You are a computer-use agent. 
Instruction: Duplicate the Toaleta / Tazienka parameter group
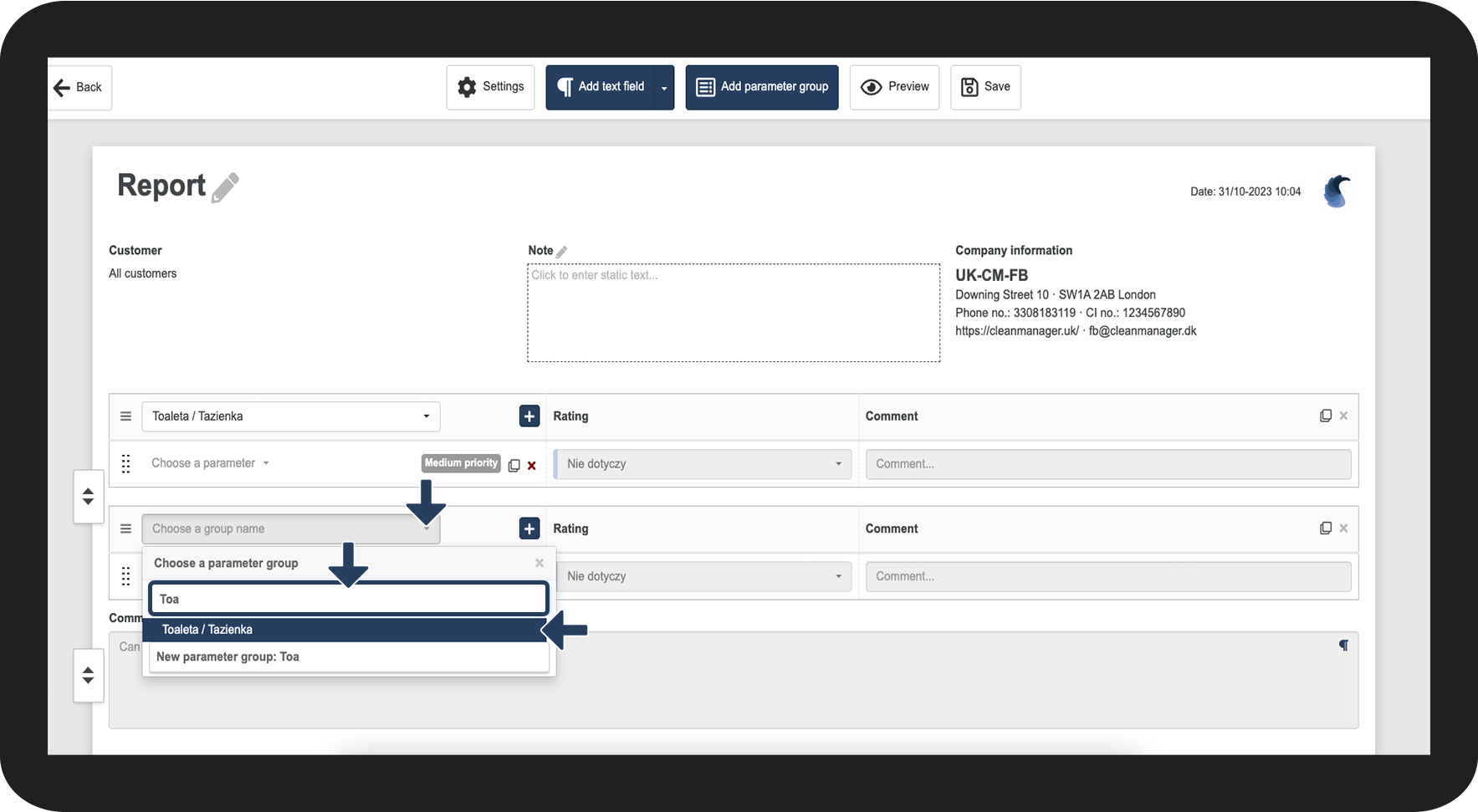[1326, 416]
